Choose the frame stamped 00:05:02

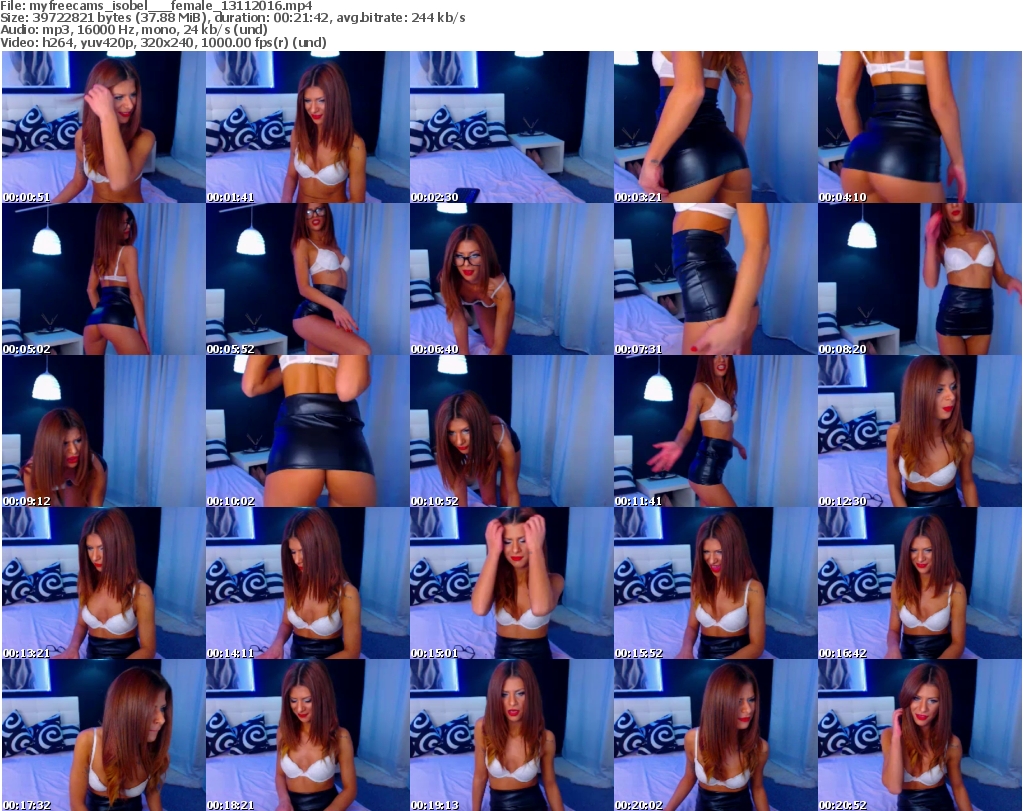(x=104, y=279)
